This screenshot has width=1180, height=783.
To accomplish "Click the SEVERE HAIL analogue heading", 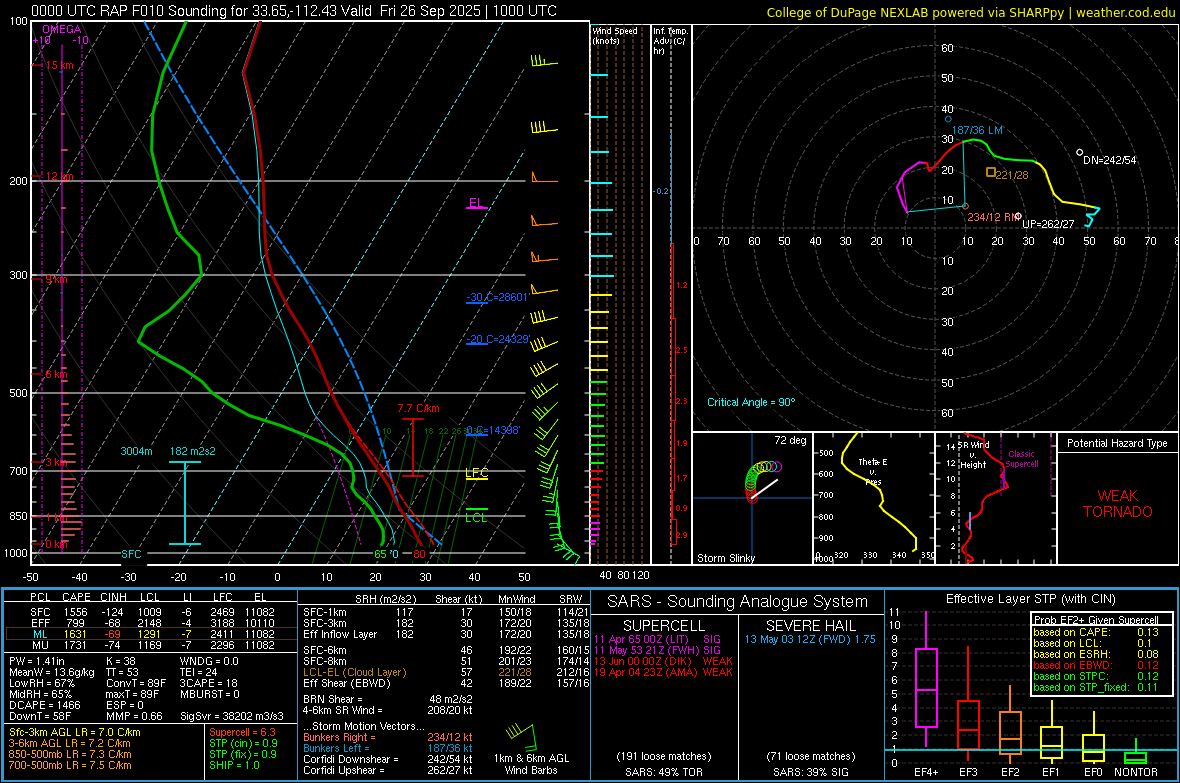I will pyautogui.click(x=810, y=626).
